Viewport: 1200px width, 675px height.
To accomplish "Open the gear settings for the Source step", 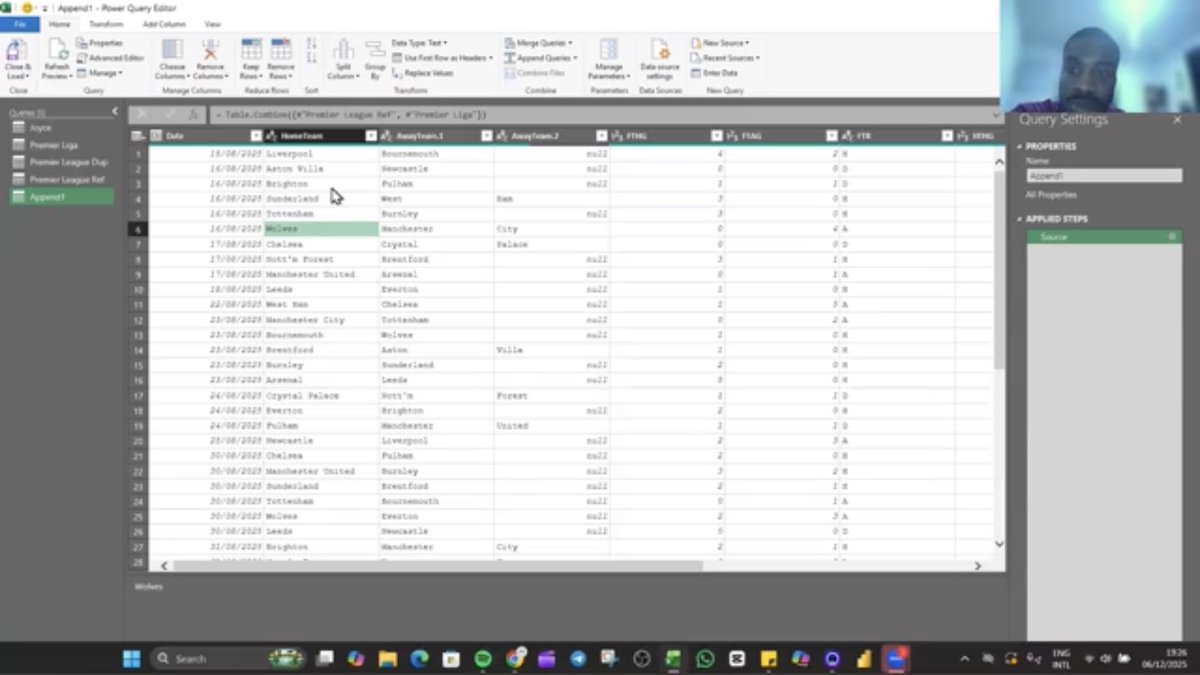I will (x=1172, y=237).
